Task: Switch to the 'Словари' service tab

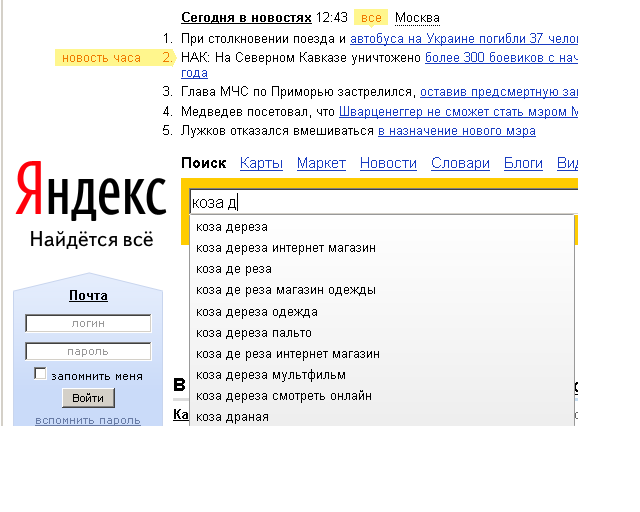Action: click(460, 163)
